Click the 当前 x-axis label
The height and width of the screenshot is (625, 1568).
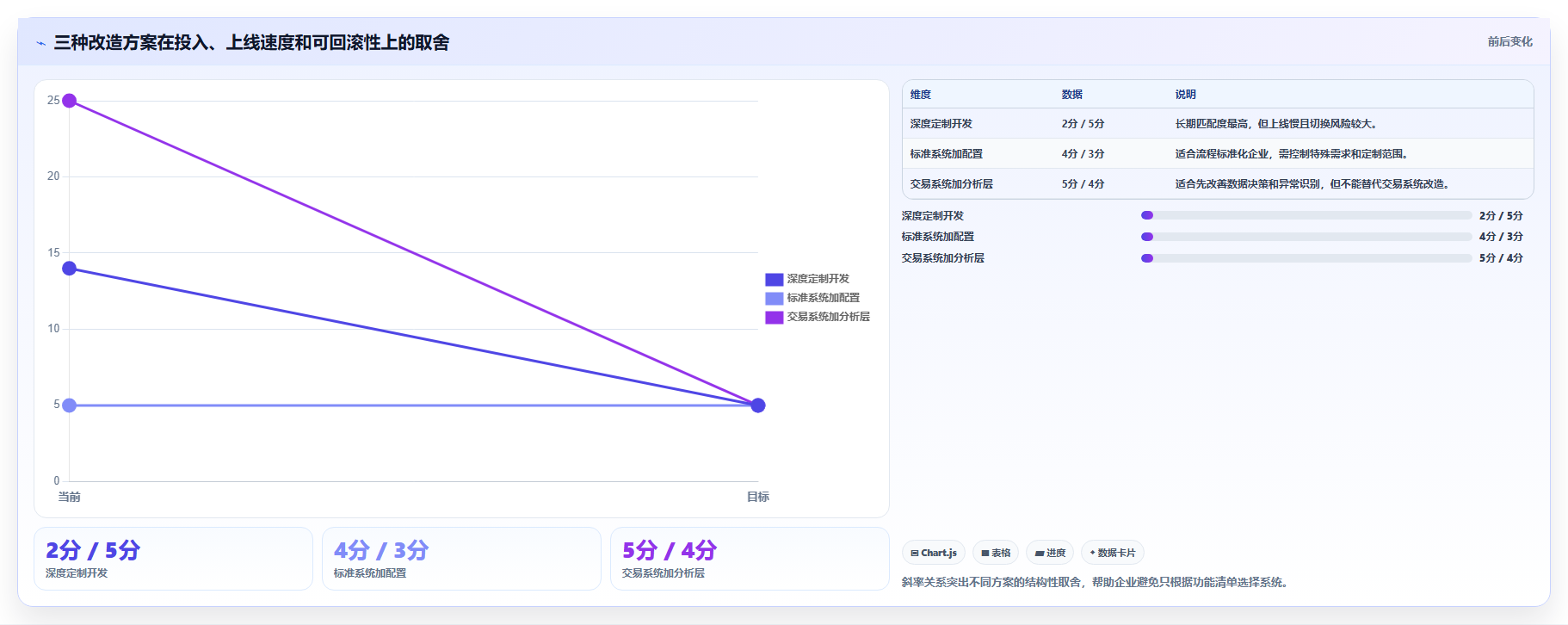click(x=69, y=497)
